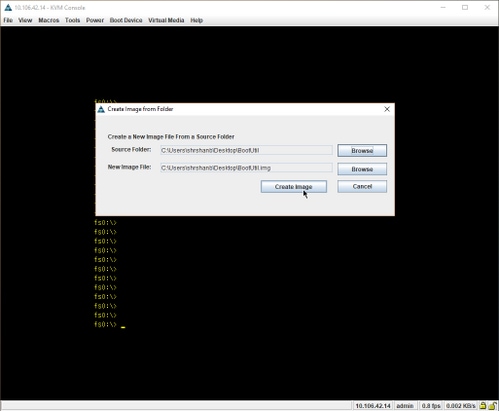This screenshot has height=411, width=499.
Task: Open the Help menu
Action: pos(197,20)
